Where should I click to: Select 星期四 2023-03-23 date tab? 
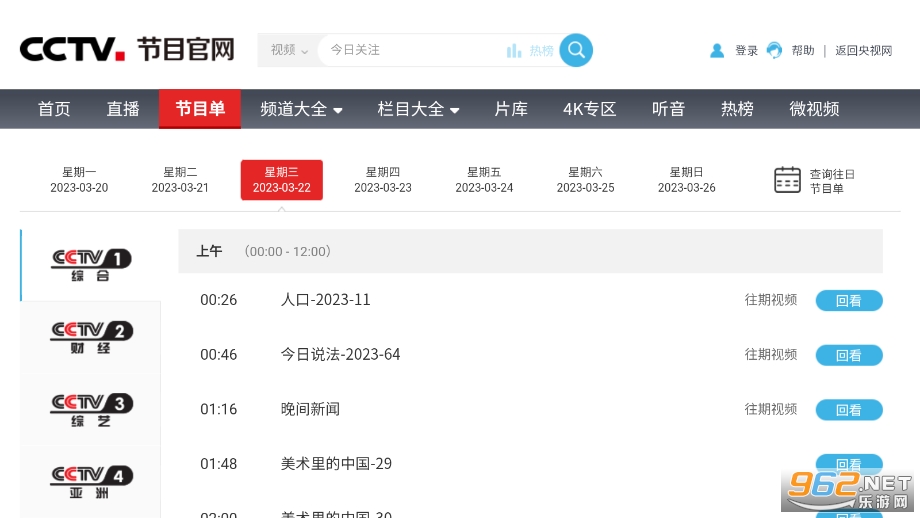(382, 180)
